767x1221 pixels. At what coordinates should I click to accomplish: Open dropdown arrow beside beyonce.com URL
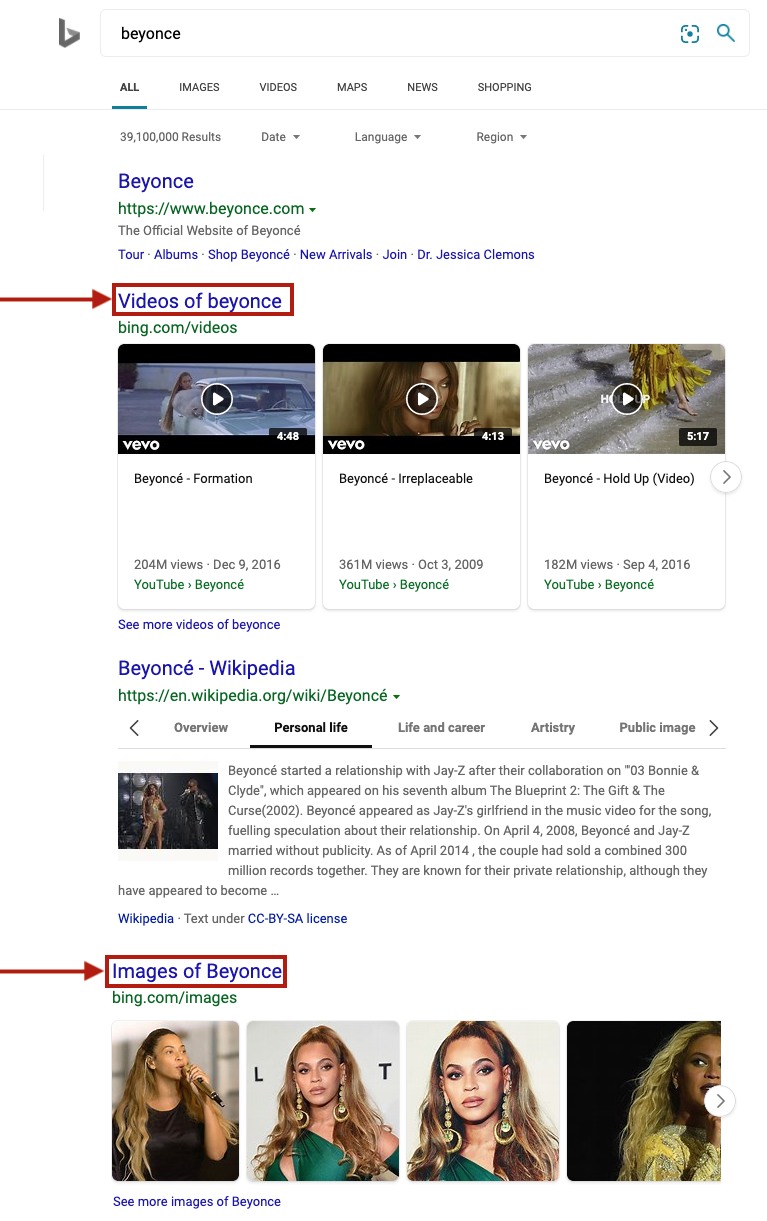pyautogui.click(x=313, y=210)
